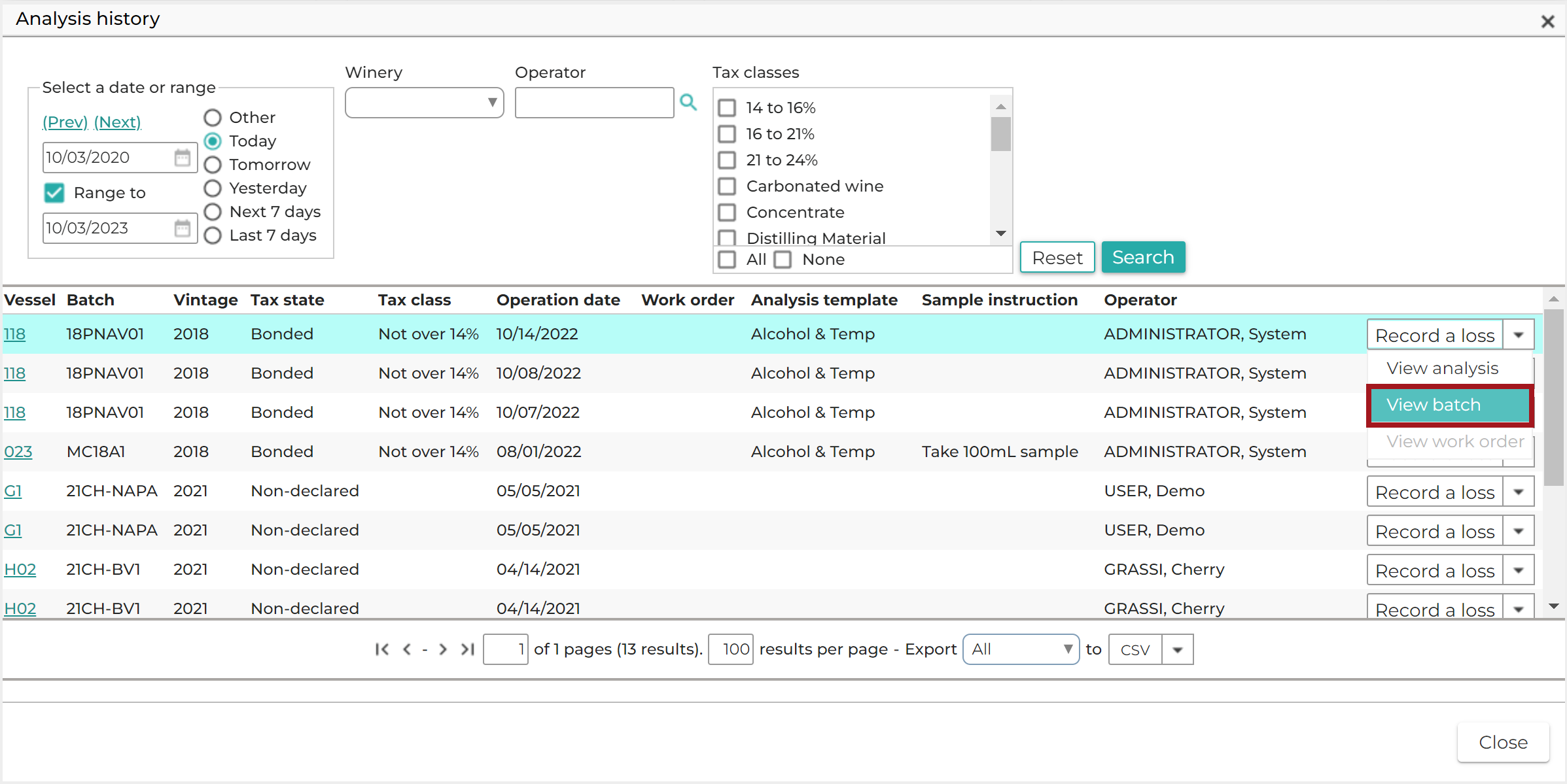The width and height of the screenshot is (1567, 784).
Task: Check the All tax classes box
Action: (727, 260)
